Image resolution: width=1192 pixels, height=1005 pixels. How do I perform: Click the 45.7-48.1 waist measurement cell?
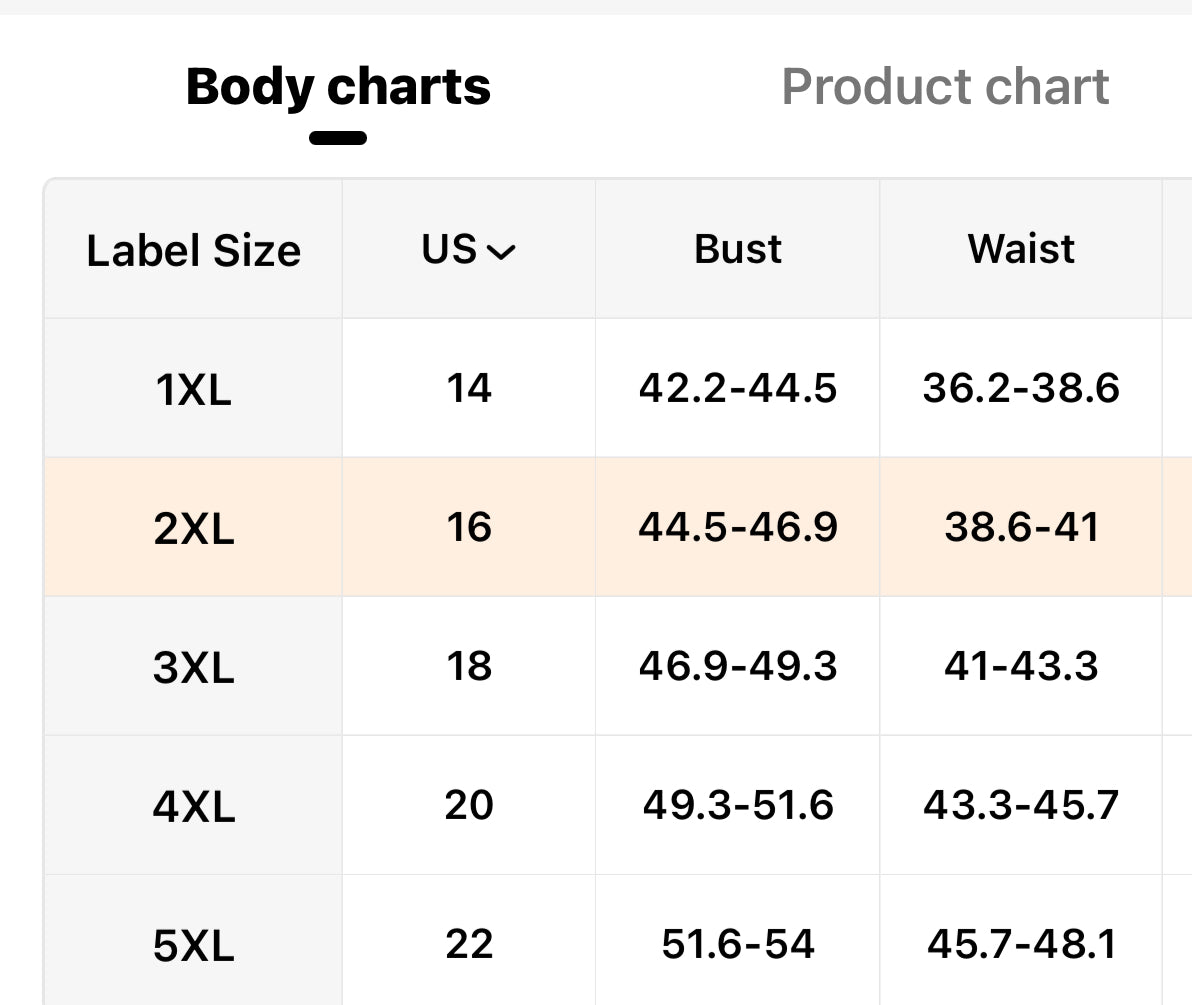coord(1021,944)
